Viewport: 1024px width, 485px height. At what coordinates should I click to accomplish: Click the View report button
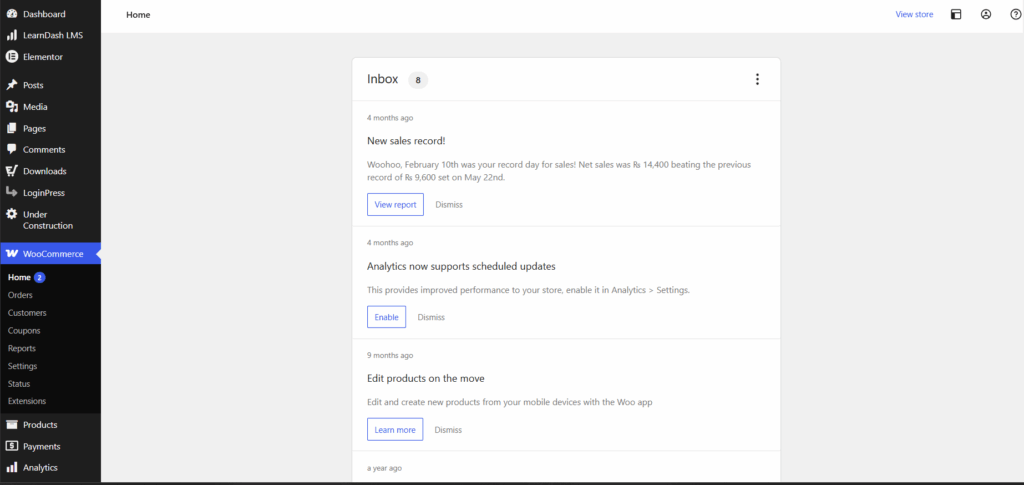coord(395,204)
